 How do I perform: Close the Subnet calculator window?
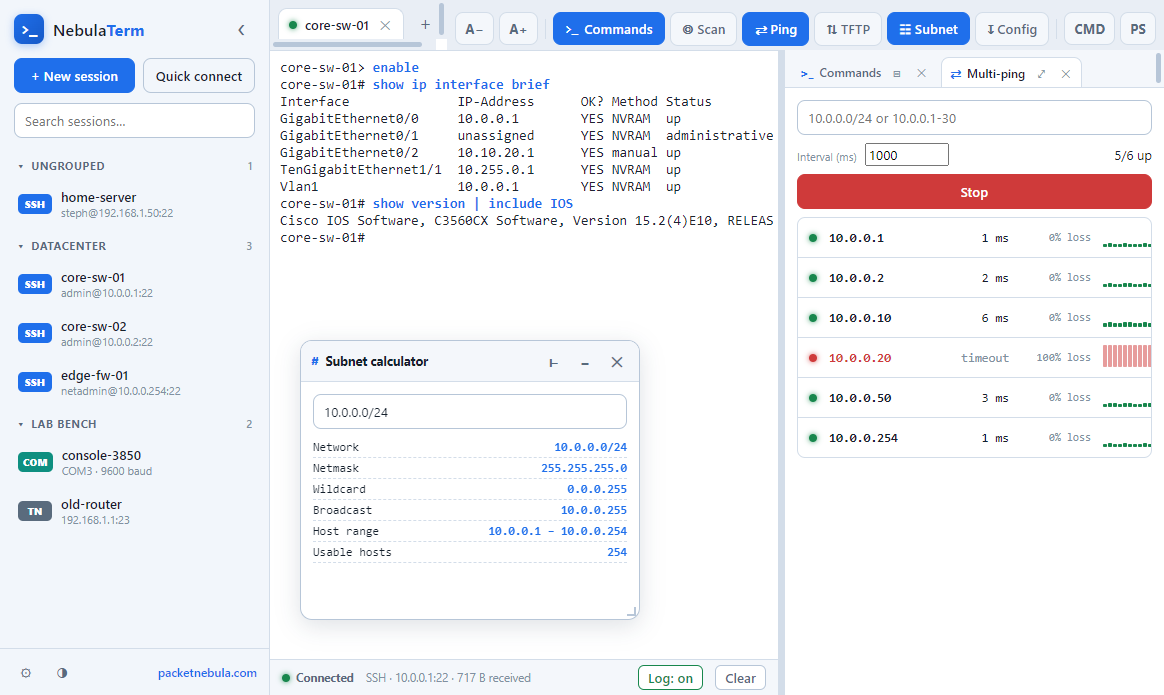coord(617,362)
